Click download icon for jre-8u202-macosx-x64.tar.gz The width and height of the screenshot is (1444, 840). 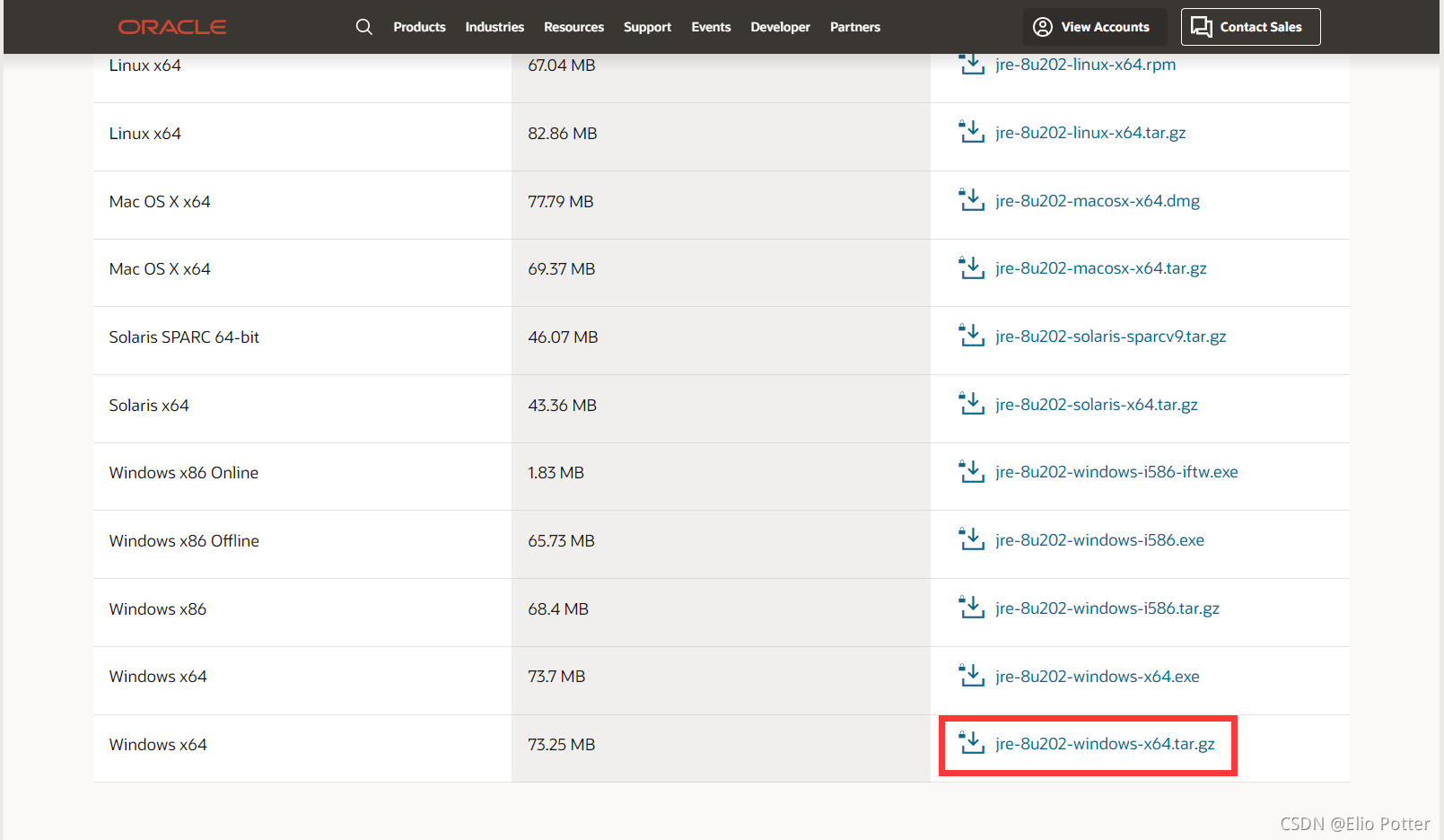(x=971, y=267)
